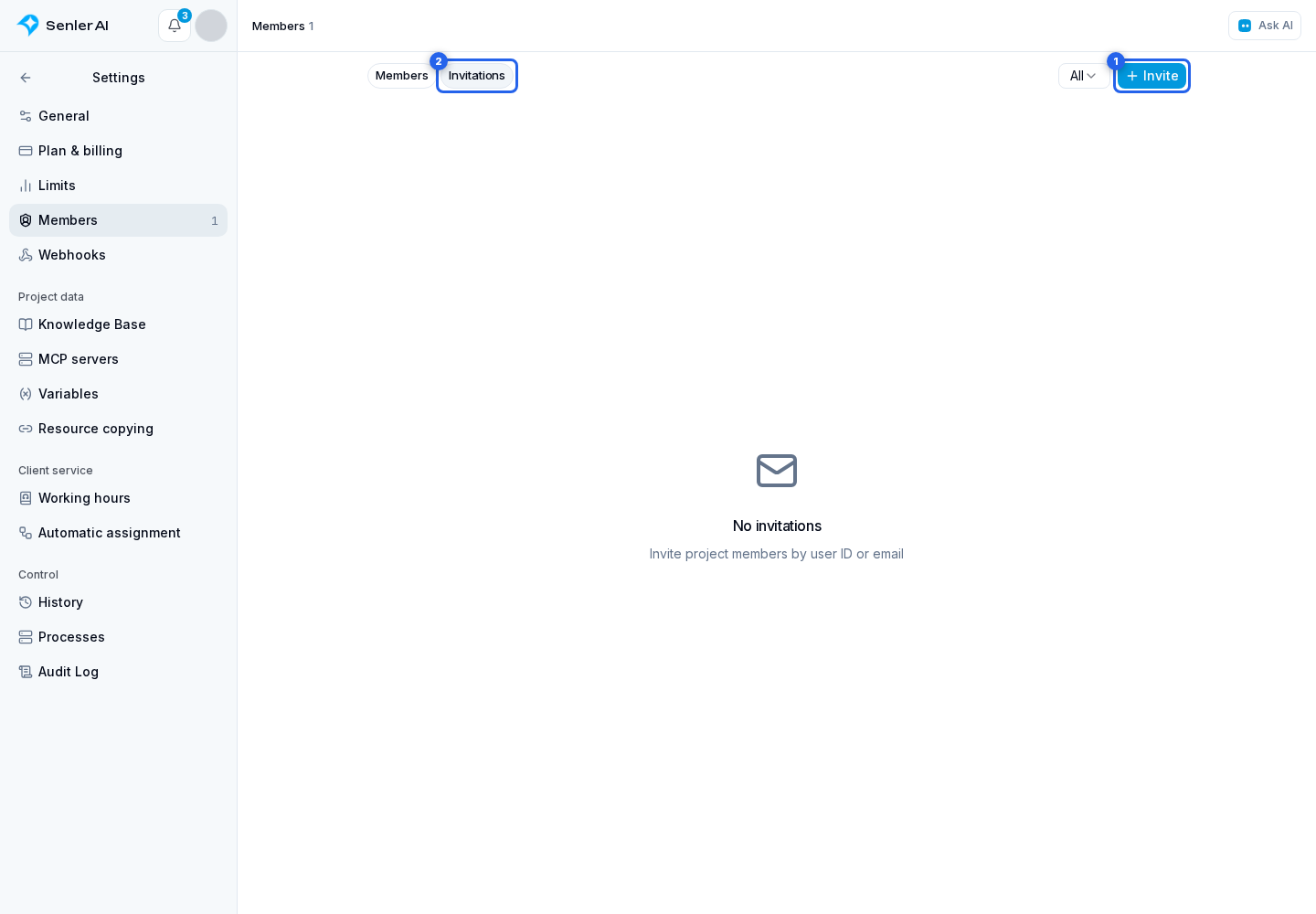Screen dimensions: 1316x914
Task: Click "Invite project members by user ID or email"
Action: tap(777, 554)
